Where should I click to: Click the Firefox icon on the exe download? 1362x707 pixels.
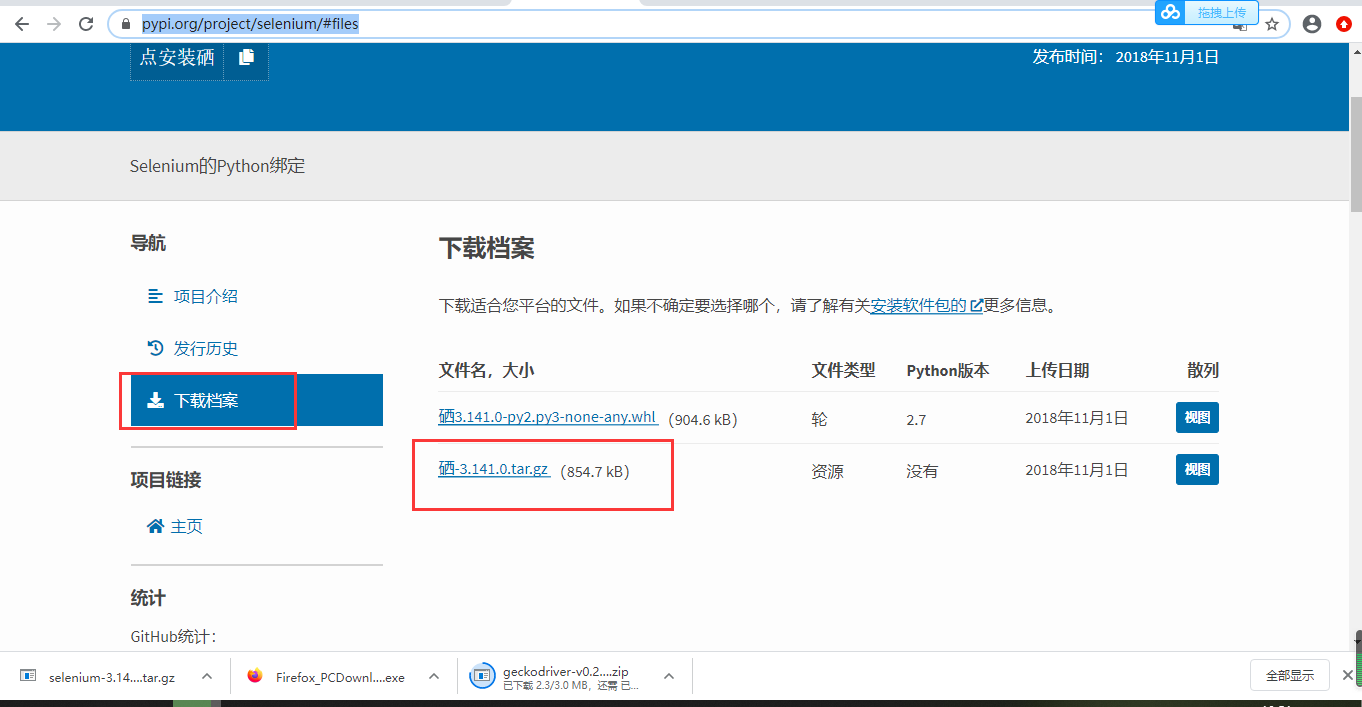coord(255,676)
